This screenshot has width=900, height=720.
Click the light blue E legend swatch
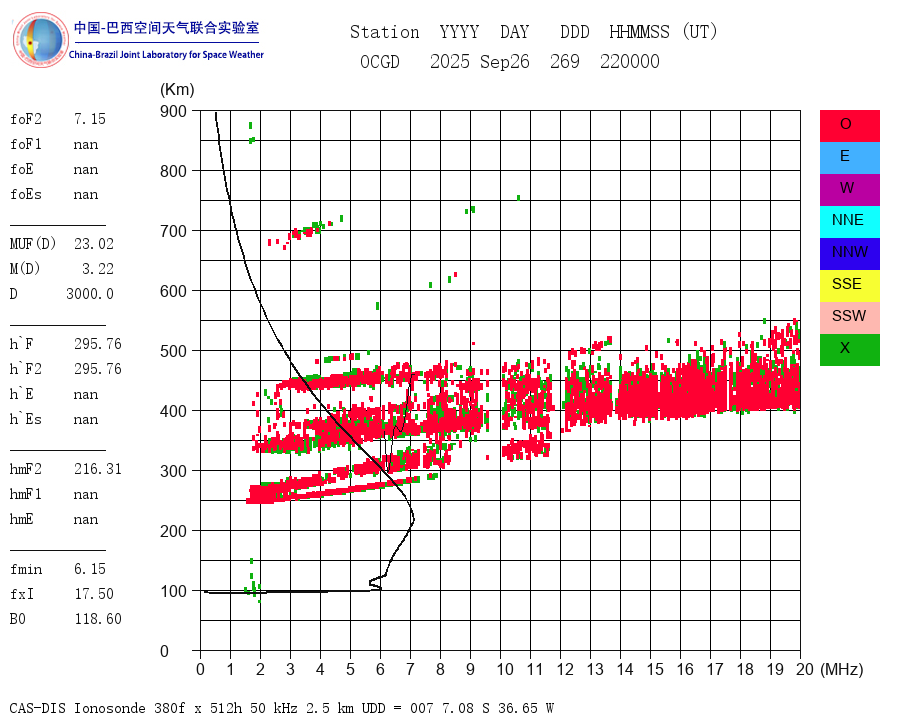849,158
